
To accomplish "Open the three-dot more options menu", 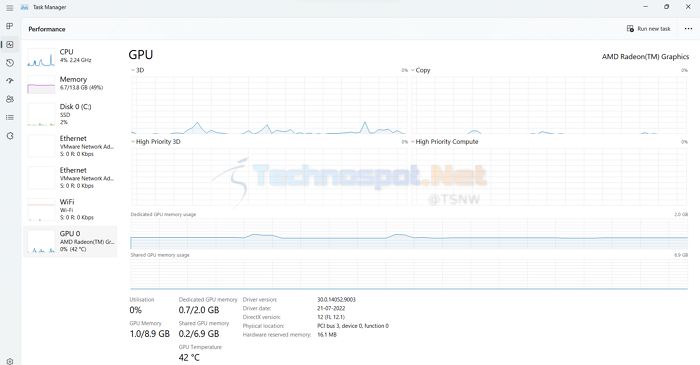I will click(688, 29).
